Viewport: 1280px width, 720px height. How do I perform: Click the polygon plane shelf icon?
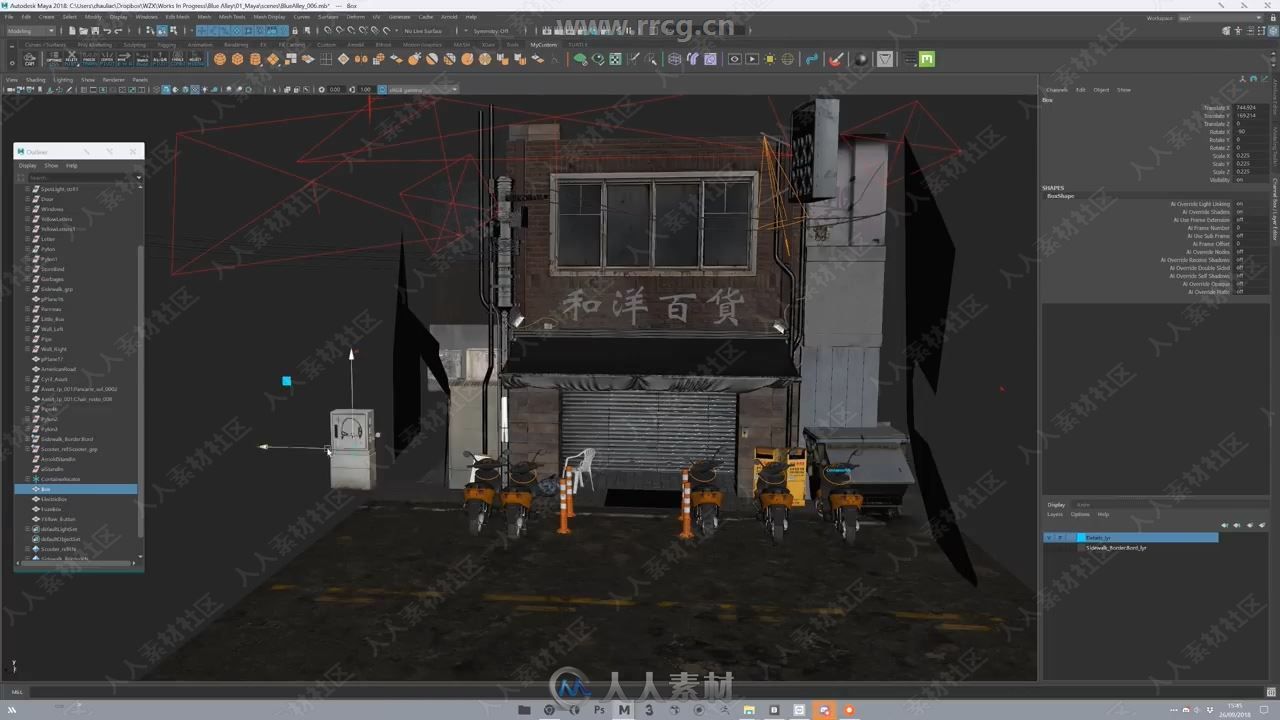(272, 59)
